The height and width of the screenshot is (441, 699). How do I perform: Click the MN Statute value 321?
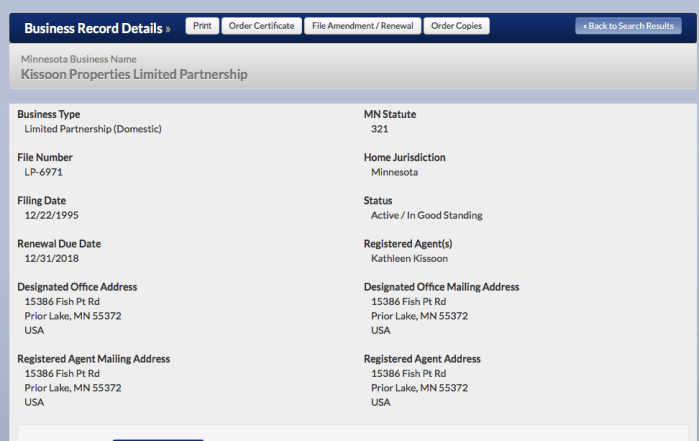pos(380,129)
